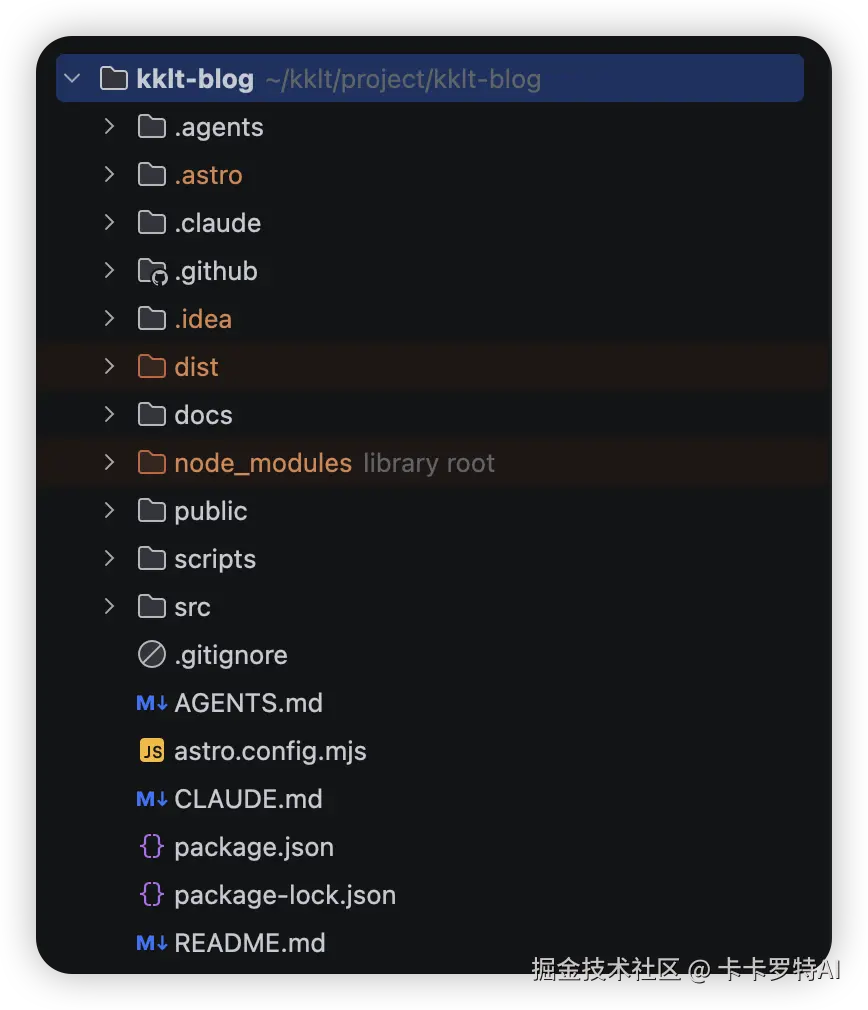Expand the .agents folder
Viewport: 868px width, 1010px height.
[x=109, y=127]
